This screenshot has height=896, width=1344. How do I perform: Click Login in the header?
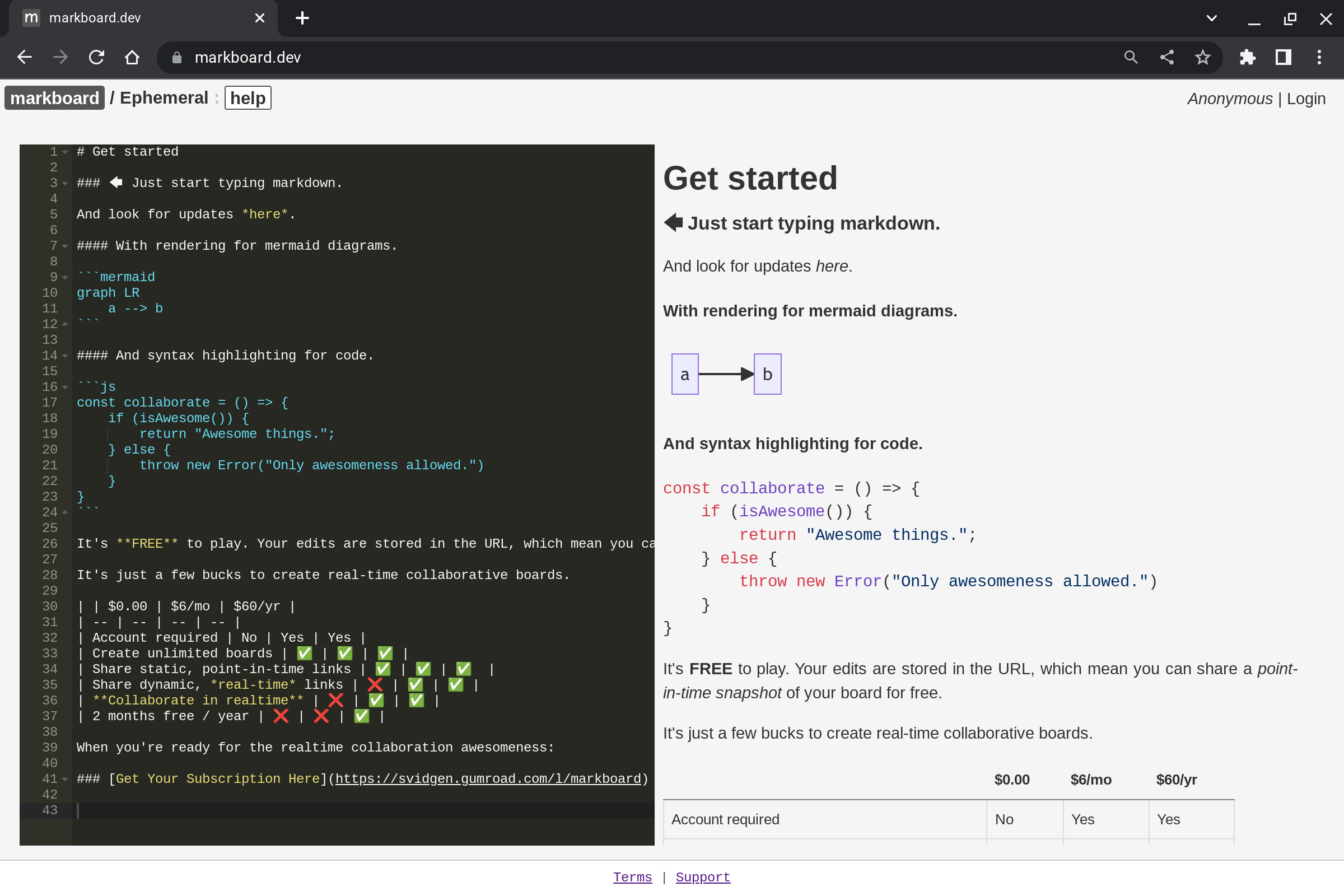tap(1306, 99)
